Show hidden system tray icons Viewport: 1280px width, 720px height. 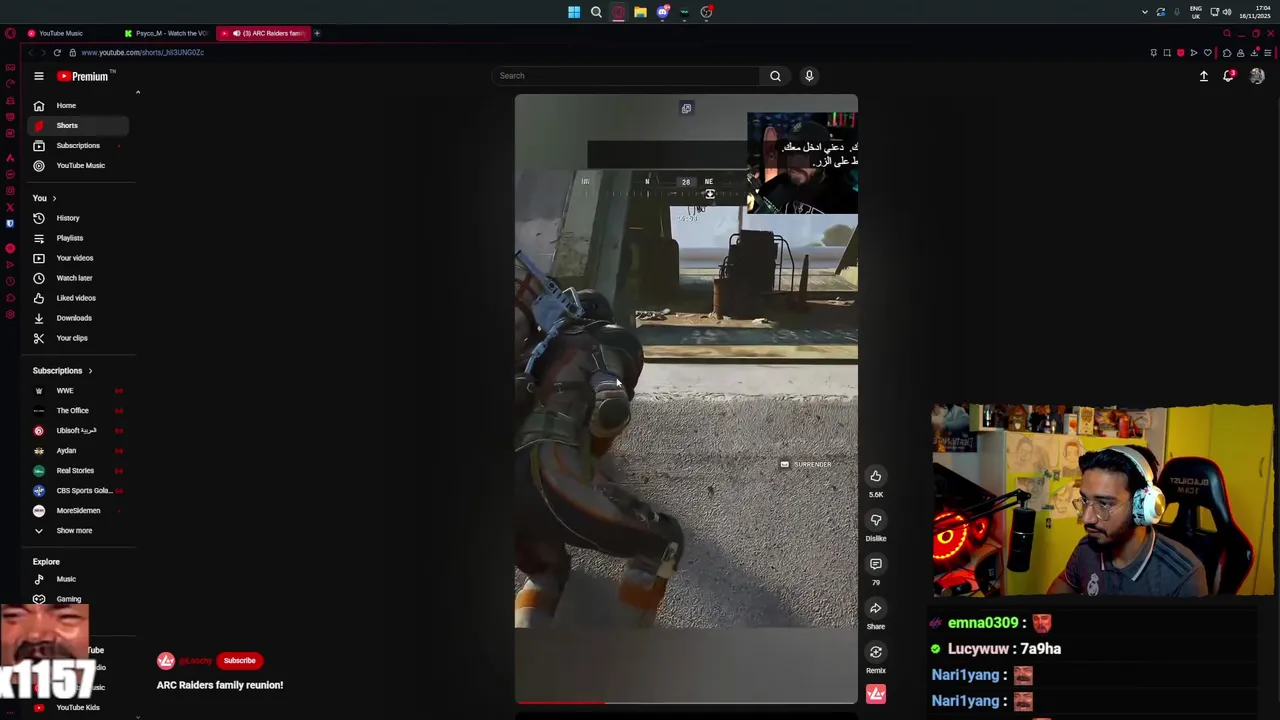click(1145, 12)
